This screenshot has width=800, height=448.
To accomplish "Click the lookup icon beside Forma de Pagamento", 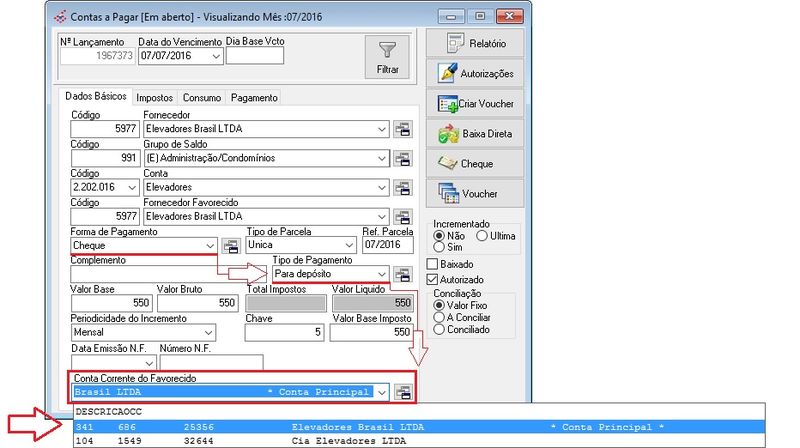I will pos(231,245).
